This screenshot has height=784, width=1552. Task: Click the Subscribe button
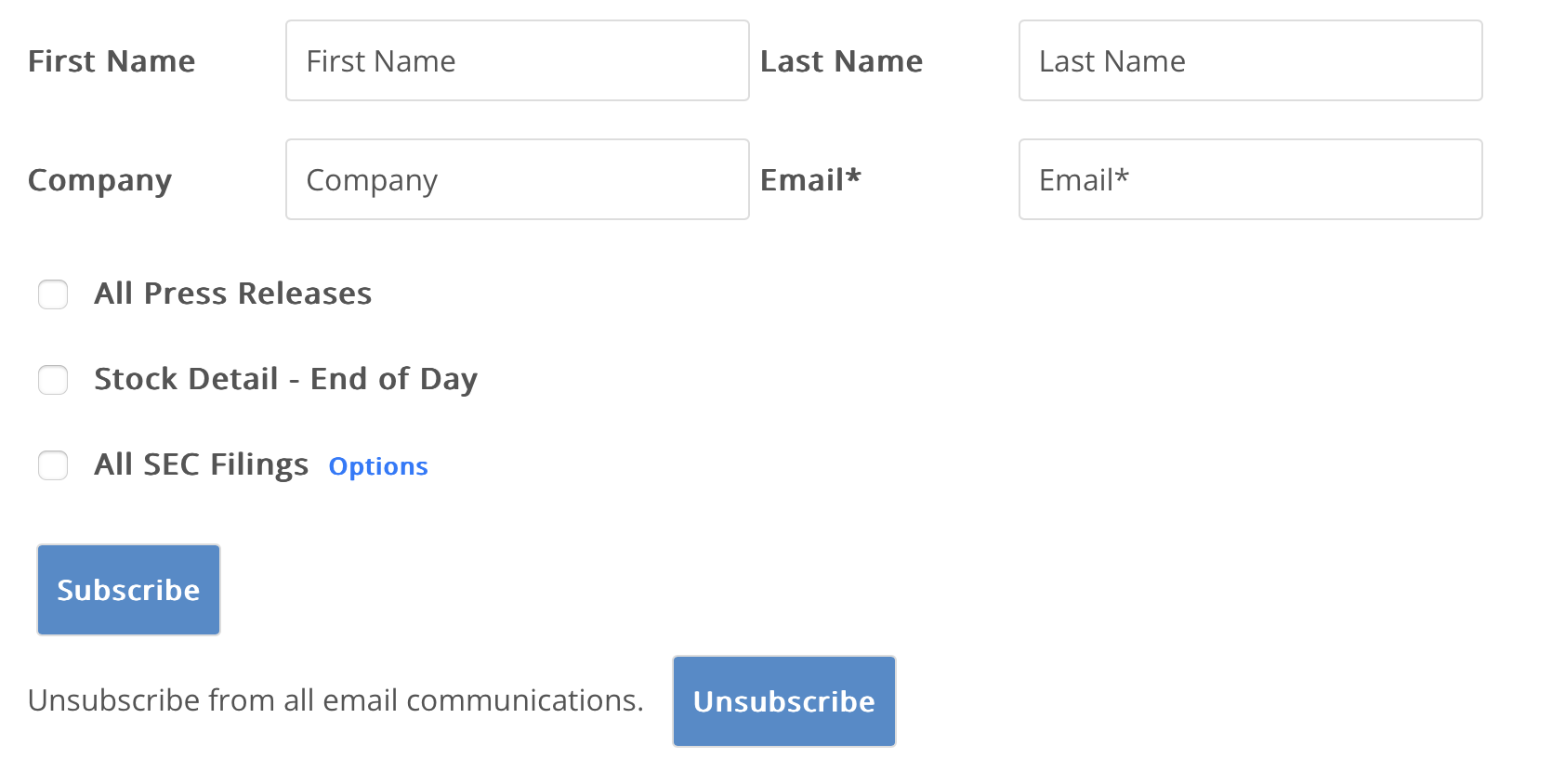pos(128,589)
